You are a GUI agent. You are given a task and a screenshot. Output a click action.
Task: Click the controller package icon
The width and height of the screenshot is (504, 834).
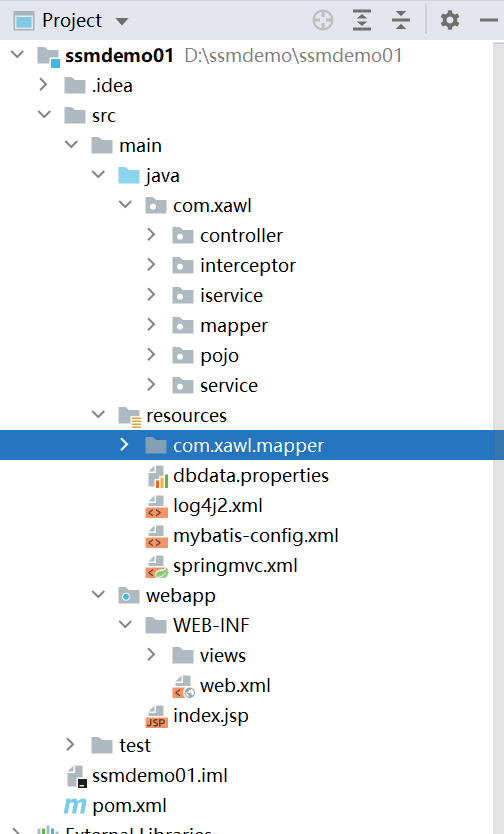point(183,235)
